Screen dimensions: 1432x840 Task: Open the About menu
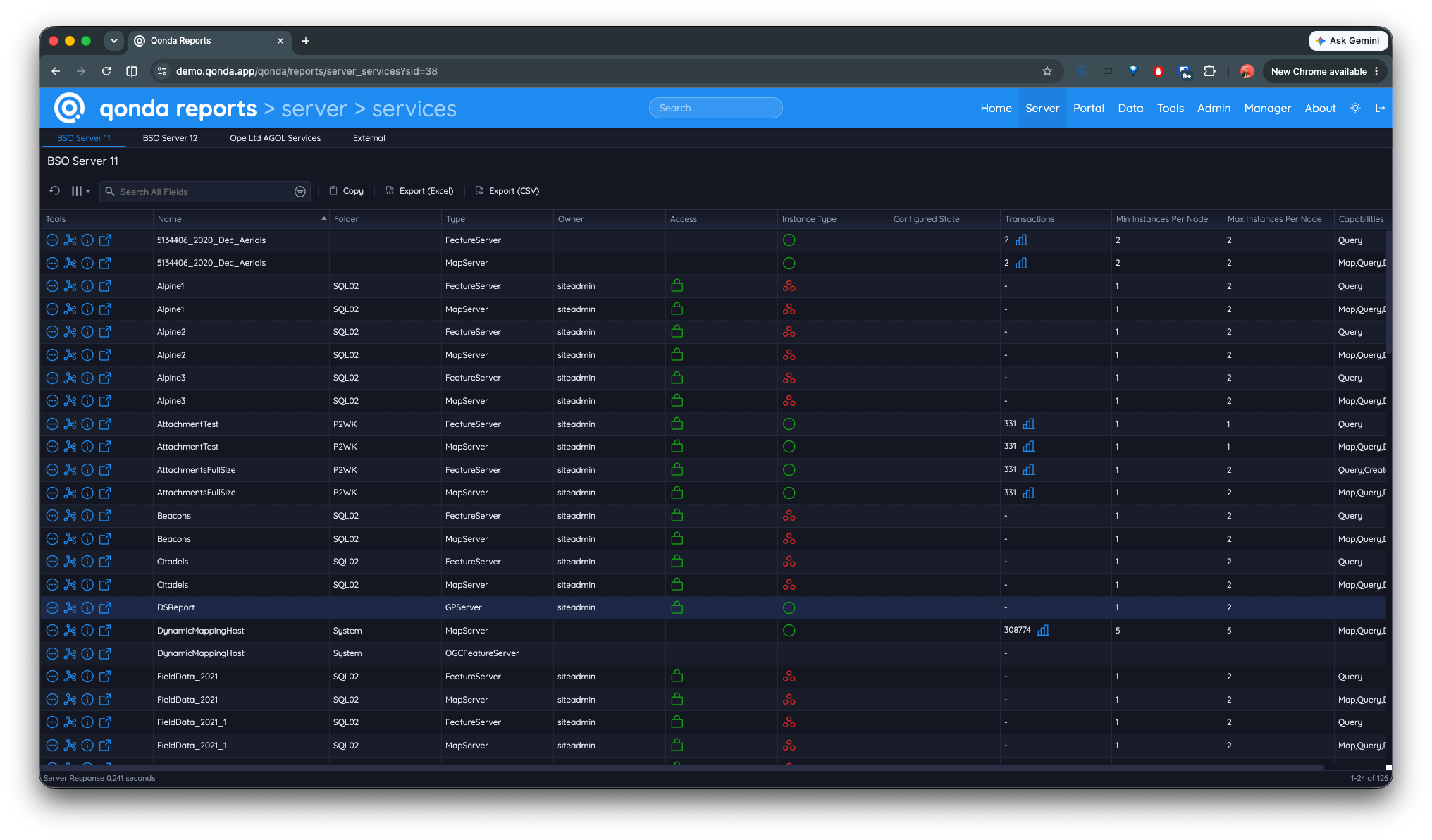coord(1320,108)
